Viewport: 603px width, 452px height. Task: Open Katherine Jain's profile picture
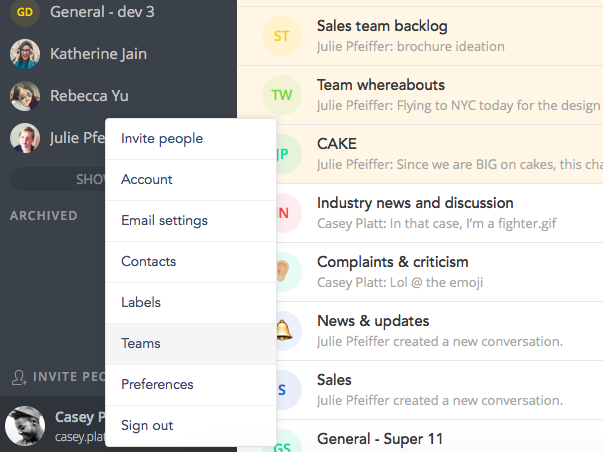point(25,54)
